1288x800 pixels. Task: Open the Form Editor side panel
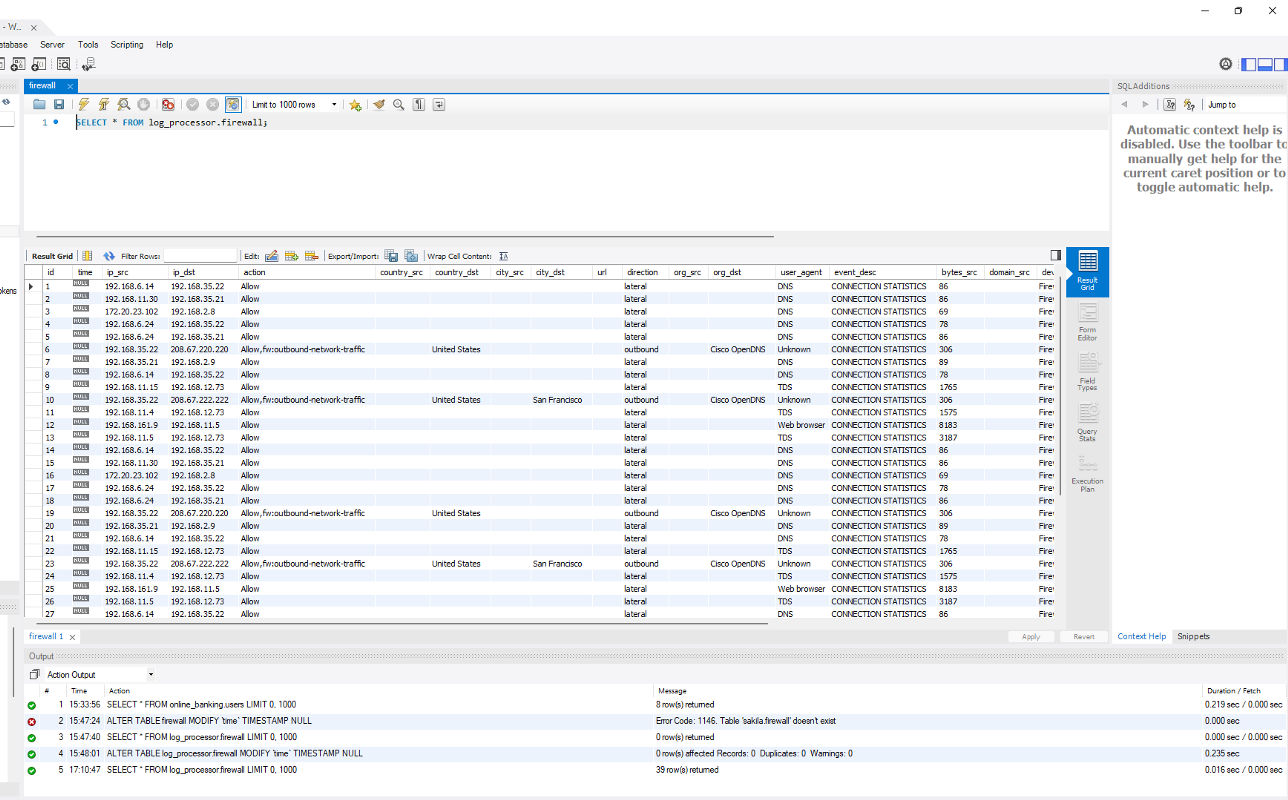click(1087, 322)
